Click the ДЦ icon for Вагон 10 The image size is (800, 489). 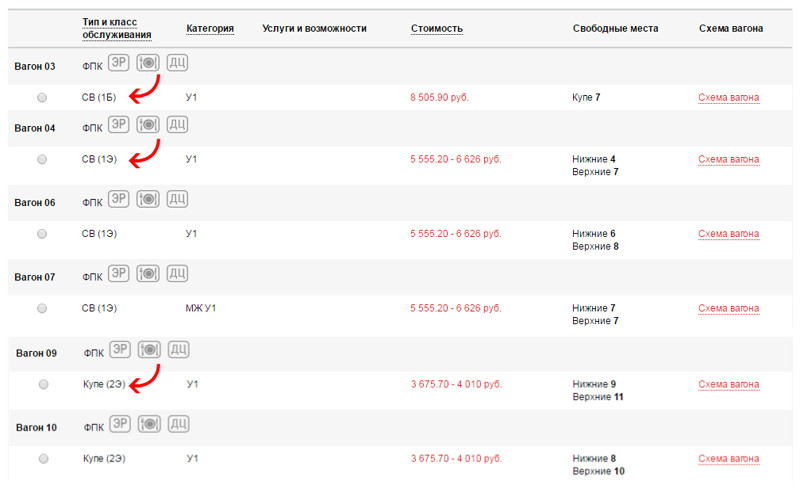[179, 424]
